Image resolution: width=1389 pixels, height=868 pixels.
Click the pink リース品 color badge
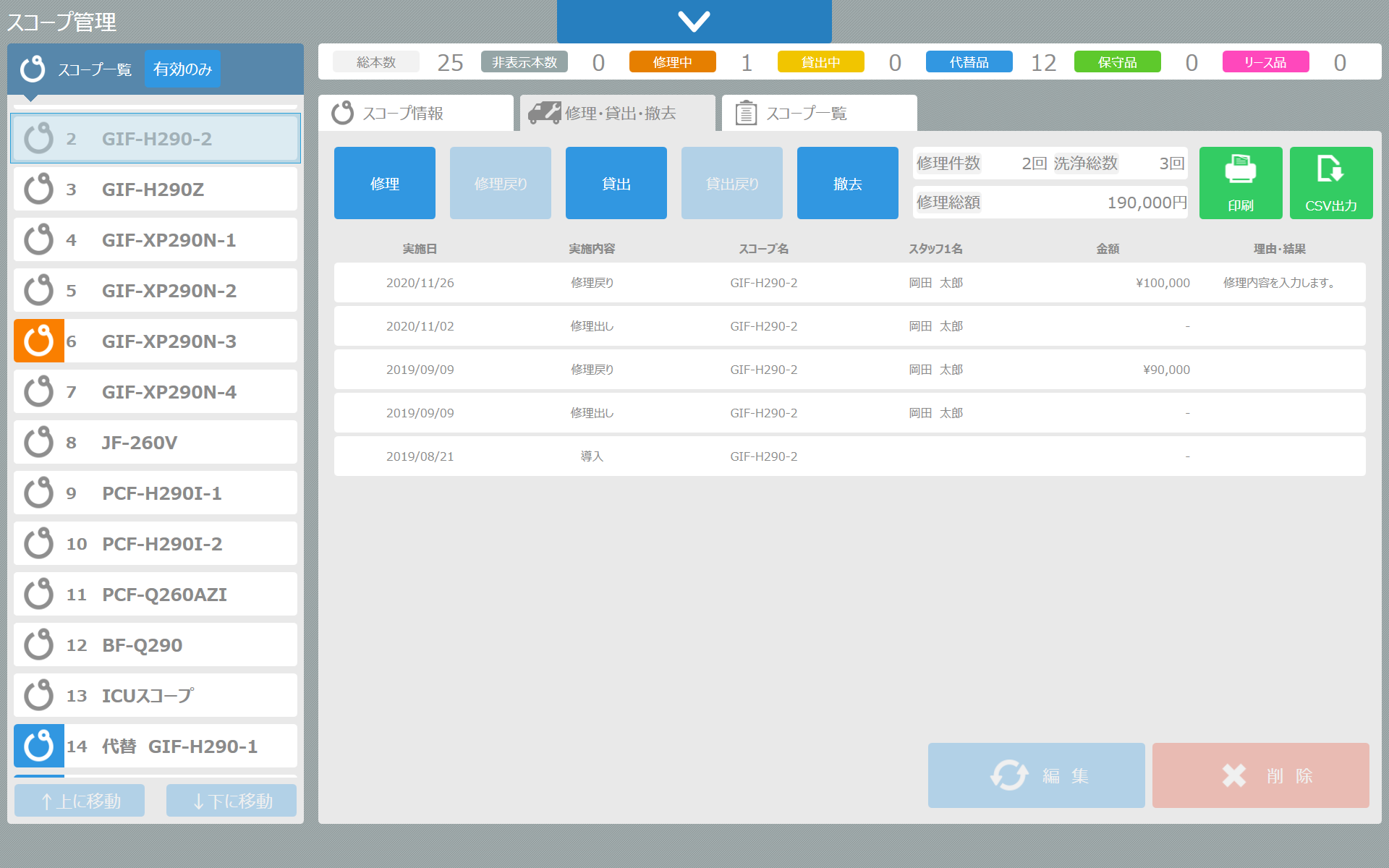point(1265,62)
